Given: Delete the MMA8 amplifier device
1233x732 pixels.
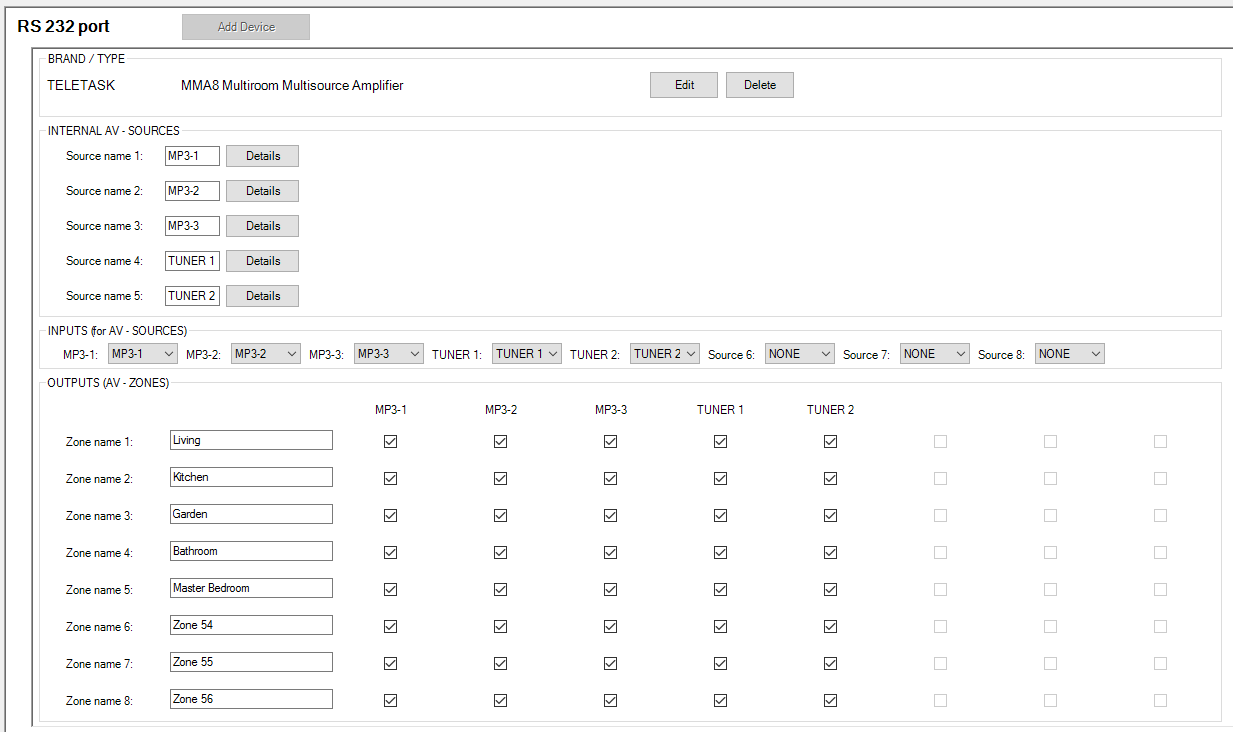Looking at the screenshot, I should coord(759,85).
